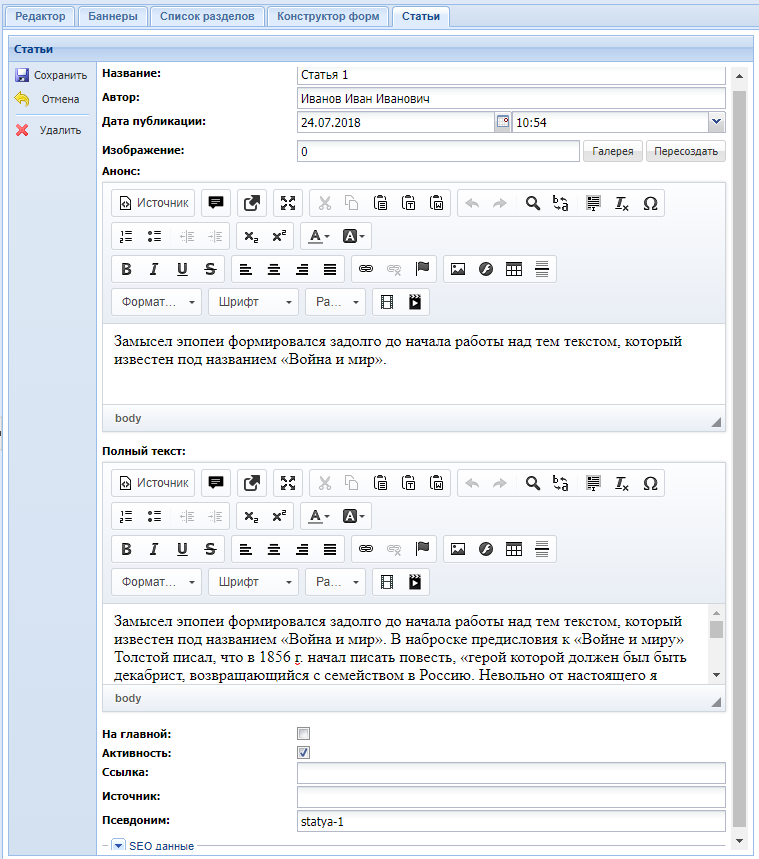The width and height of the screenshot is (759, 859).
Task: Click the Автор input field
Action: 511,99
